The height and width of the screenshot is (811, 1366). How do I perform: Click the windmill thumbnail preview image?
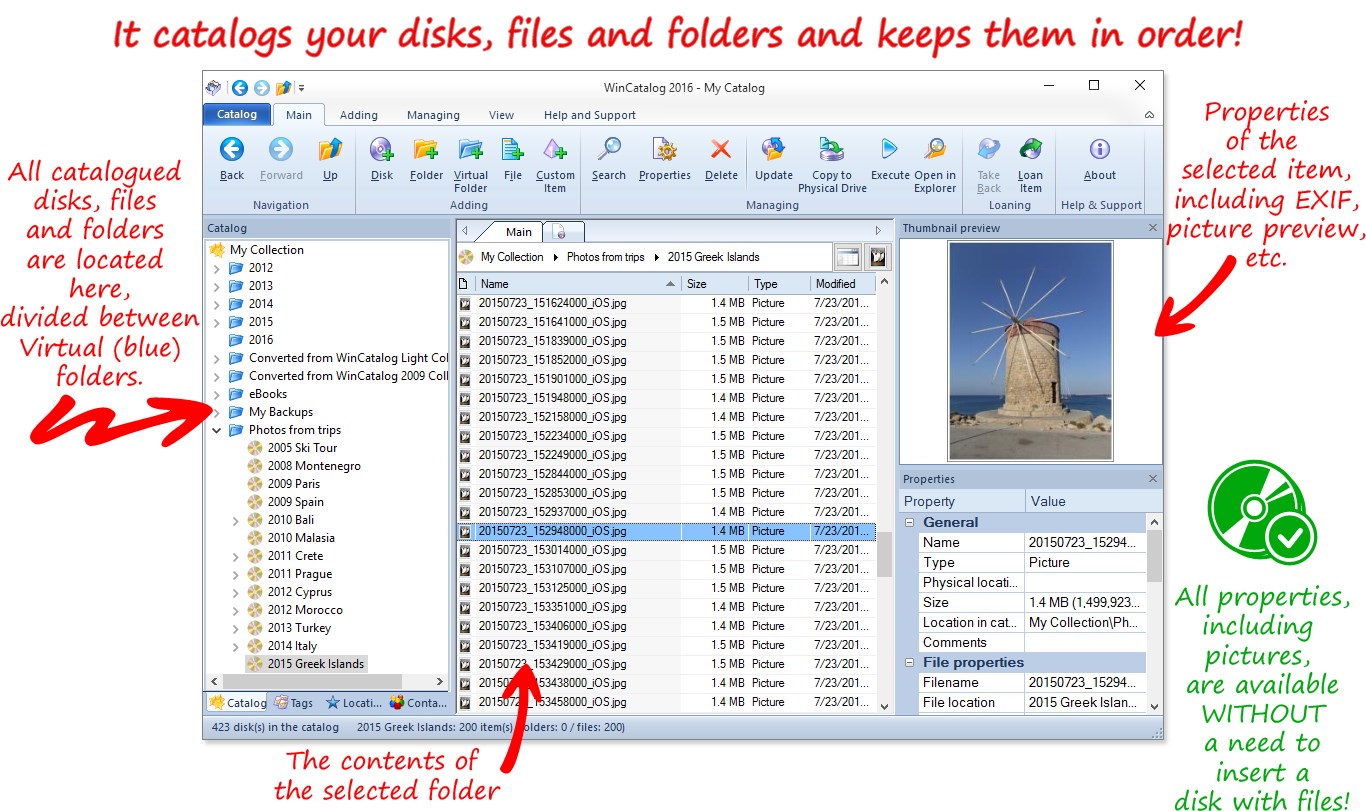pyautogui.click(x=1031, y=350)
